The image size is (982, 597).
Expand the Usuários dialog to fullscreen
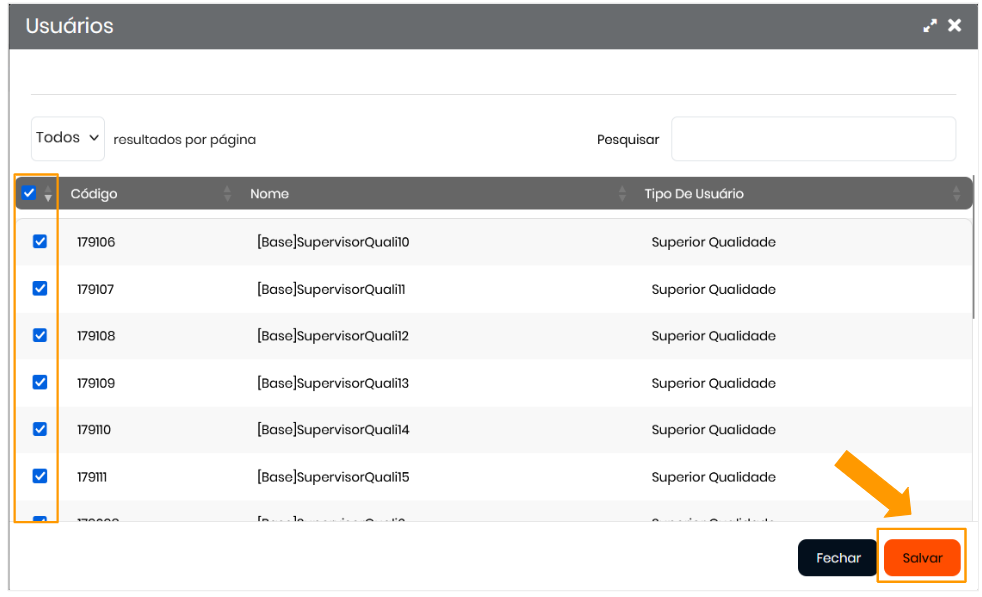[930, 26]
